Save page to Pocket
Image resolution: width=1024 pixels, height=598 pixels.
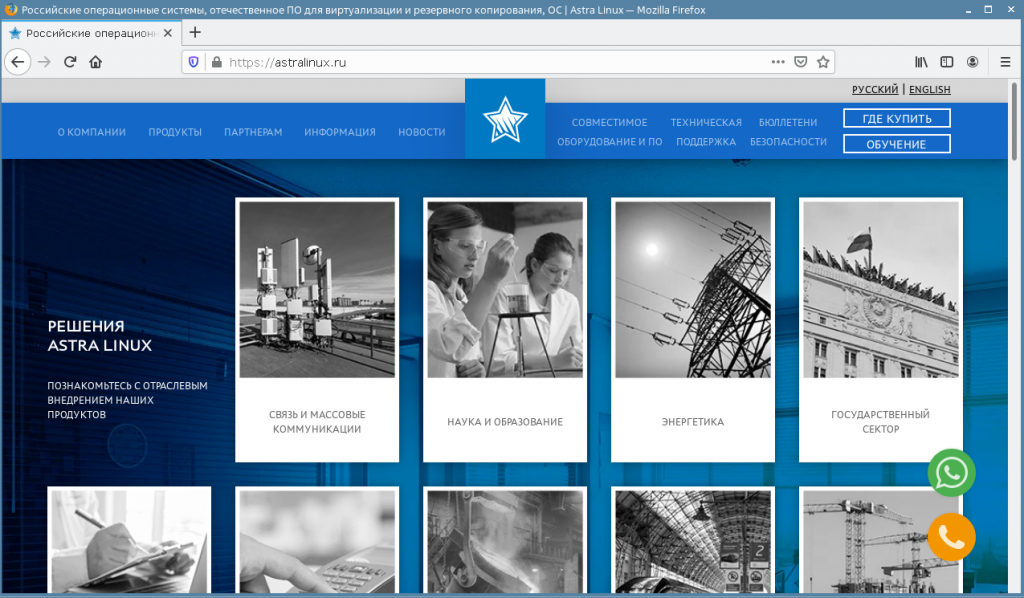(x=801, y=62)
